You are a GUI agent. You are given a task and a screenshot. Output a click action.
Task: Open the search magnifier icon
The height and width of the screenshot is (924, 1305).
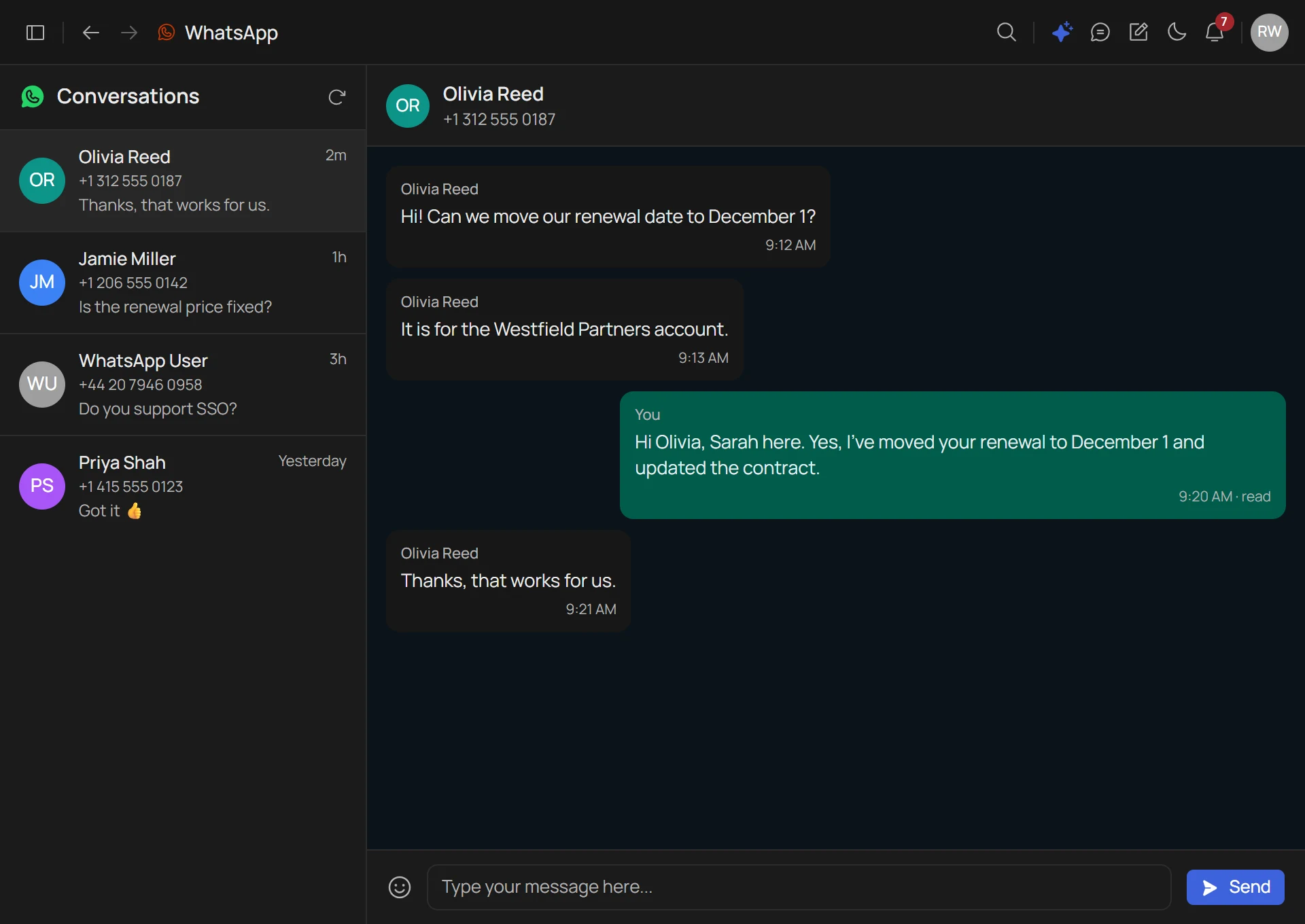pos(1007,33)
